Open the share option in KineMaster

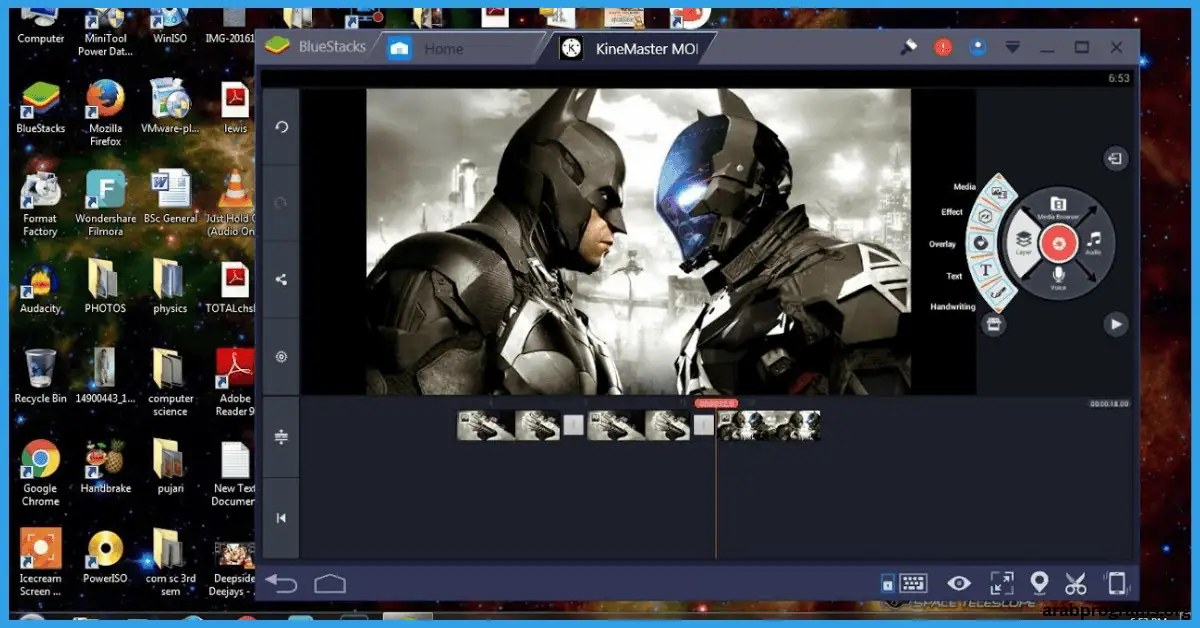[x=281, y=280]
